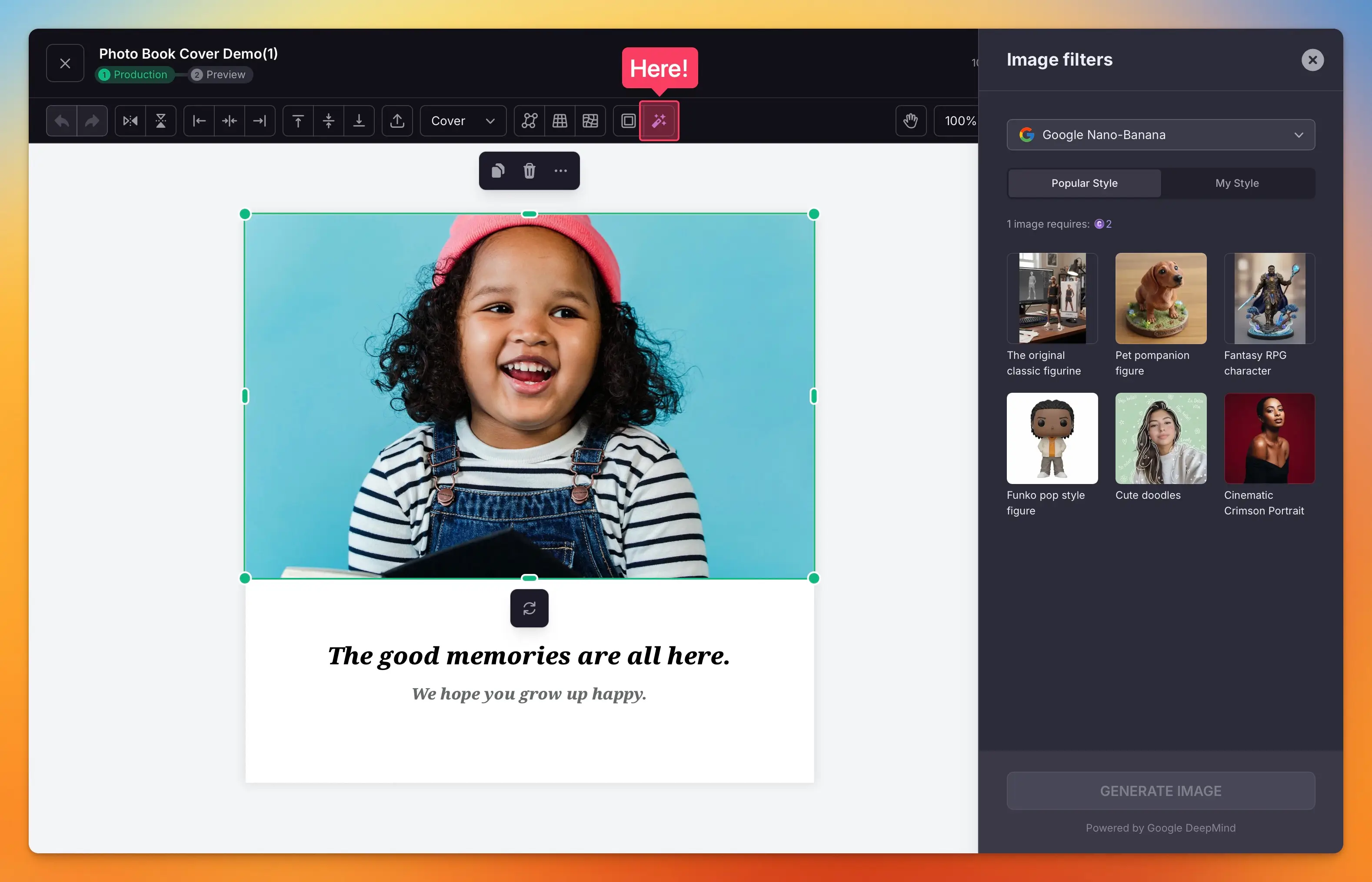Flip the image vertically
The height and width of the screenshot is (882, 1372).
tap(161, 121)
